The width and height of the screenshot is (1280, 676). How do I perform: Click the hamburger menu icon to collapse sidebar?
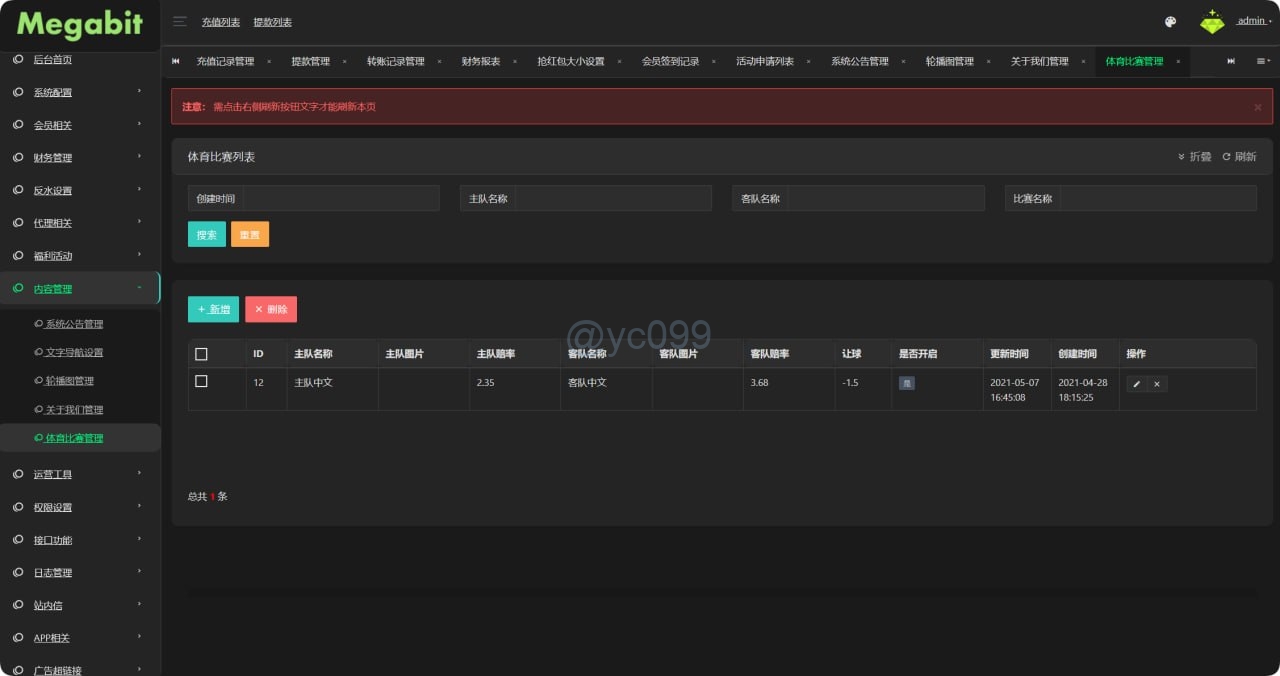(180, 21)
